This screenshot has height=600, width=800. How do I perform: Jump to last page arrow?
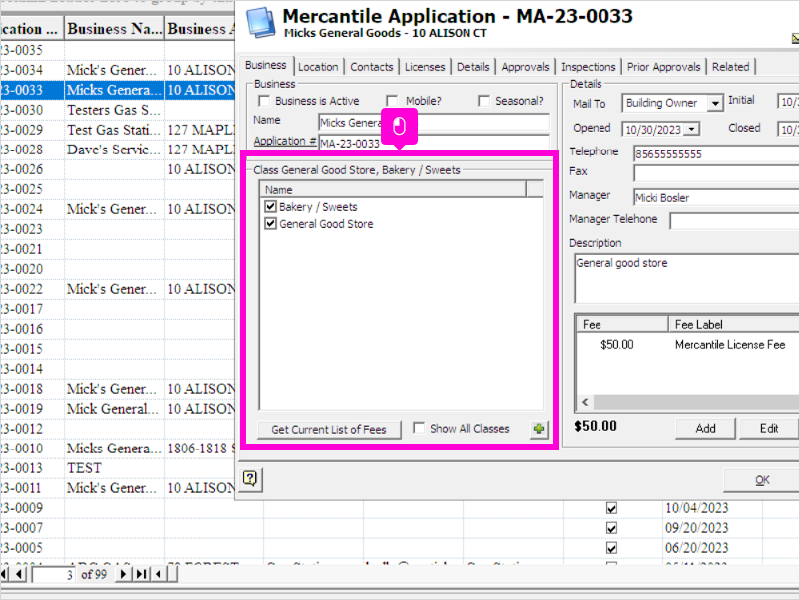click(141, 574)
